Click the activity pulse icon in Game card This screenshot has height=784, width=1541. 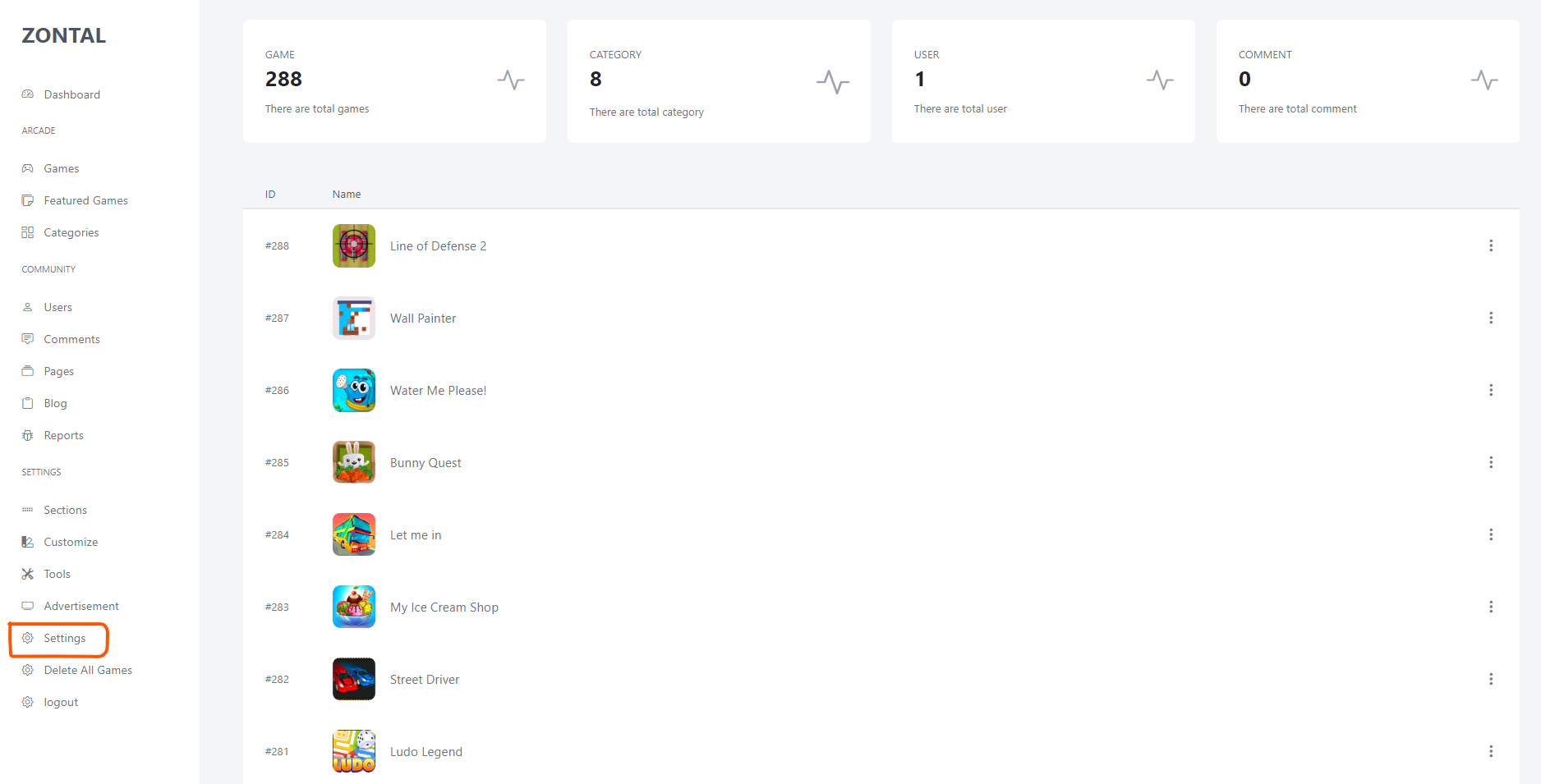coord(510,80)
